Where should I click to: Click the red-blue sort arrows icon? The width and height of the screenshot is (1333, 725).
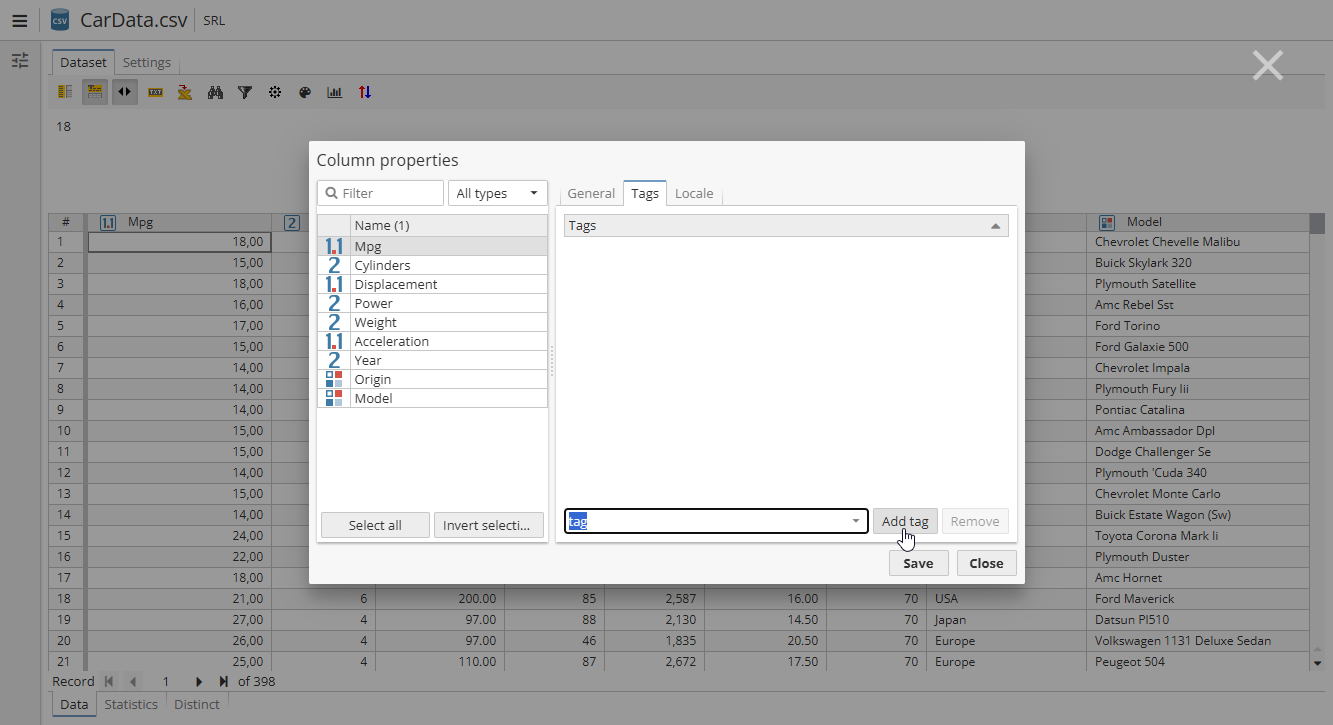click(365, 92)
